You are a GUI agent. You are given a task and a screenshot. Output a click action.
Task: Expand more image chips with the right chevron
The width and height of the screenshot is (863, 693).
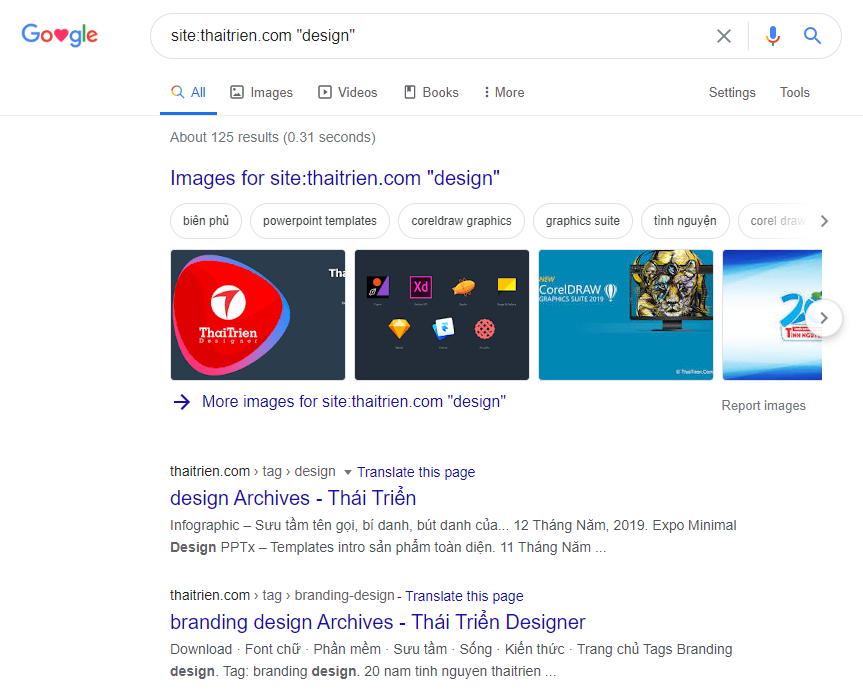tap(824, 220)
